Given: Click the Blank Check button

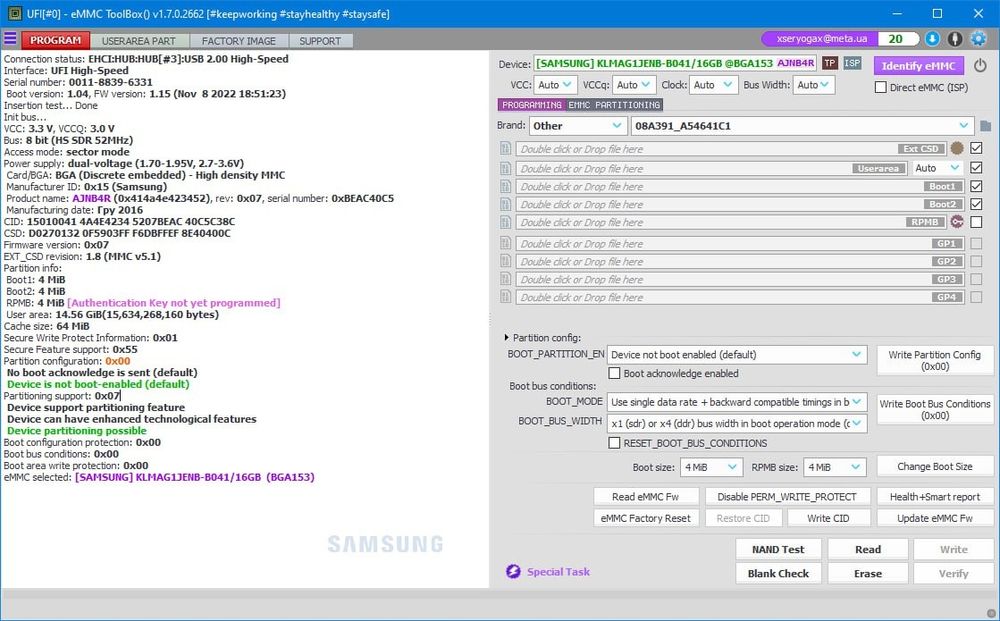Looking at the screenshot, I should [x=778, y=573].
